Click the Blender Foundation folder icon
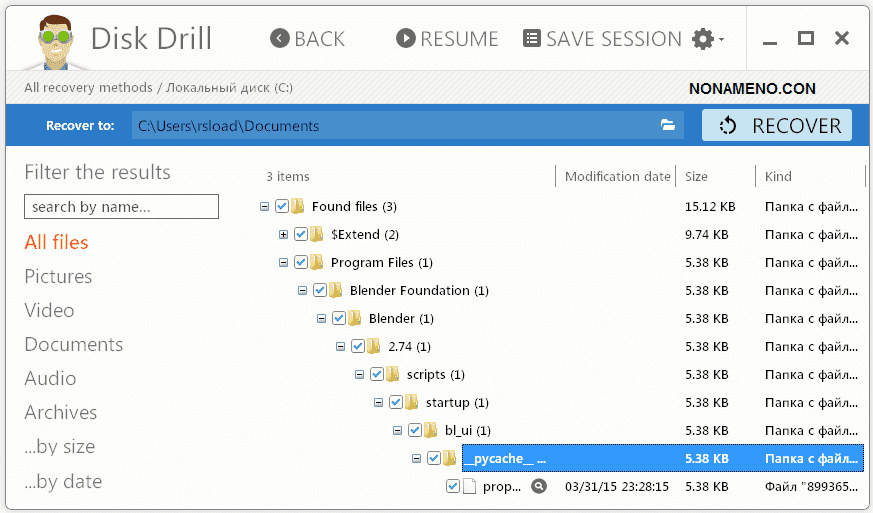 [x=336, y=291]
